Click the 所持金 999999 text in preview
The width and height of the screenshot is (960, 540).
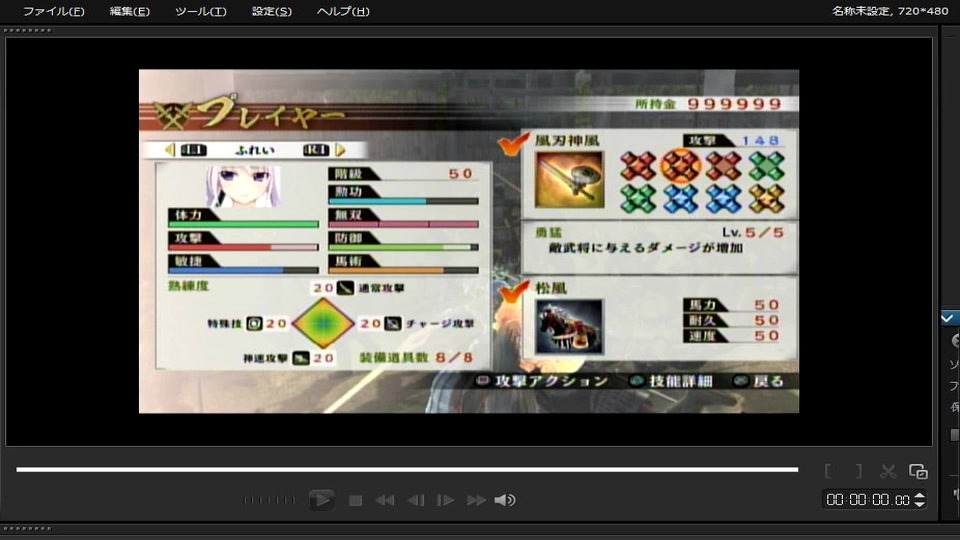point(708,104)
